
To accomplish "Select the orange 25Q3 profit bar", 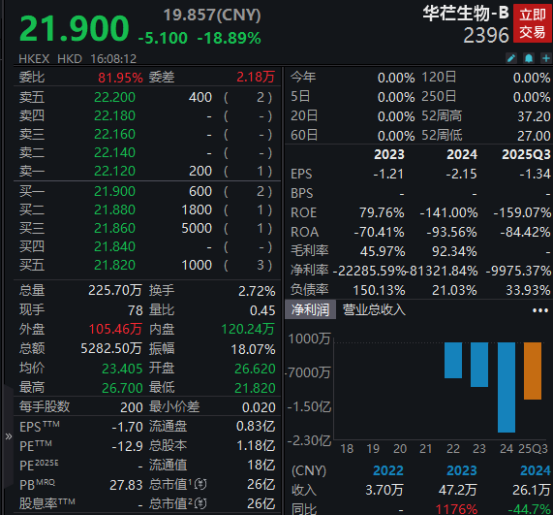I will coord(532,371).
